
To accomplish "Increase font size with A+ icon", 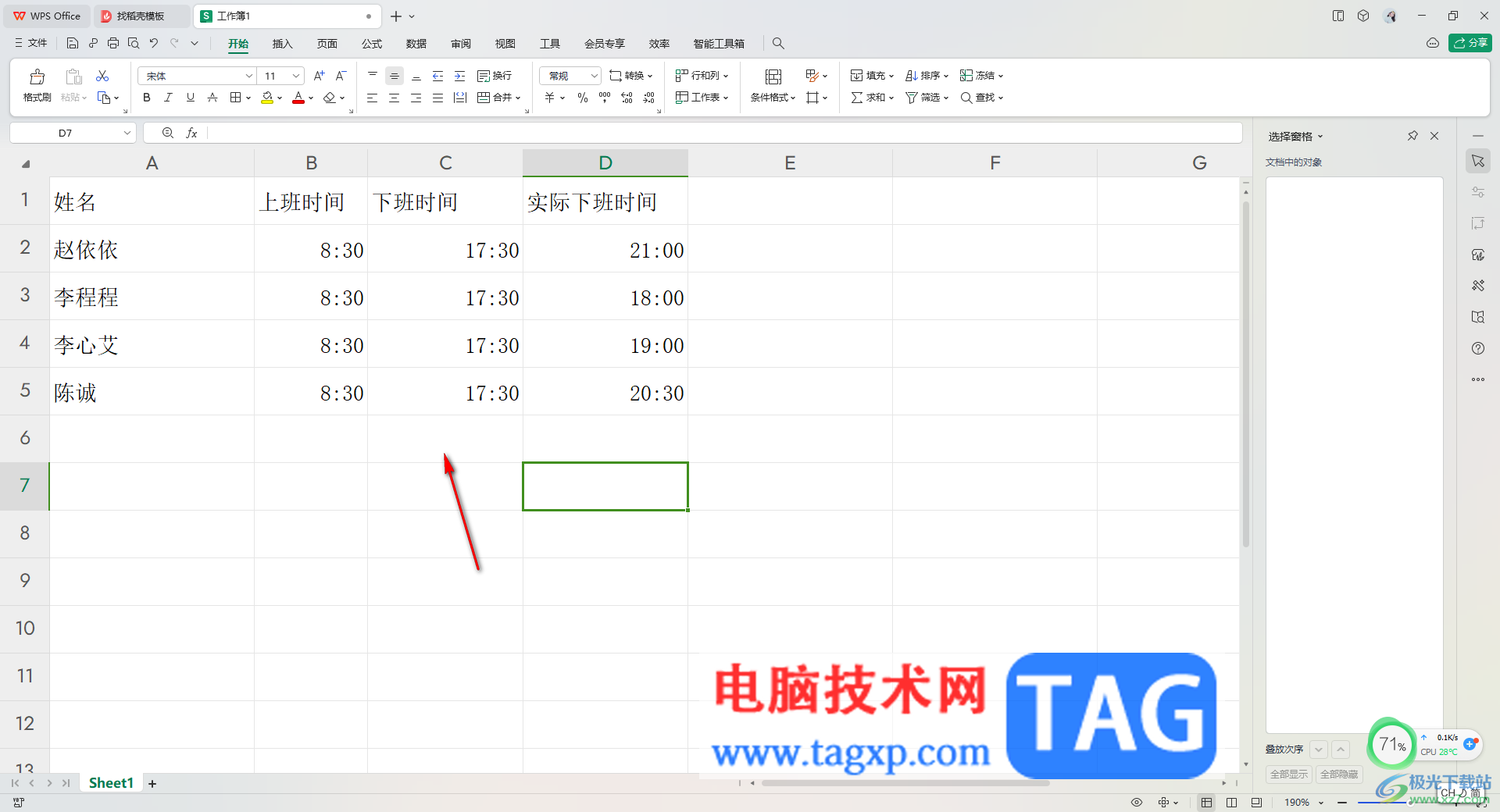I will (319, 76).
